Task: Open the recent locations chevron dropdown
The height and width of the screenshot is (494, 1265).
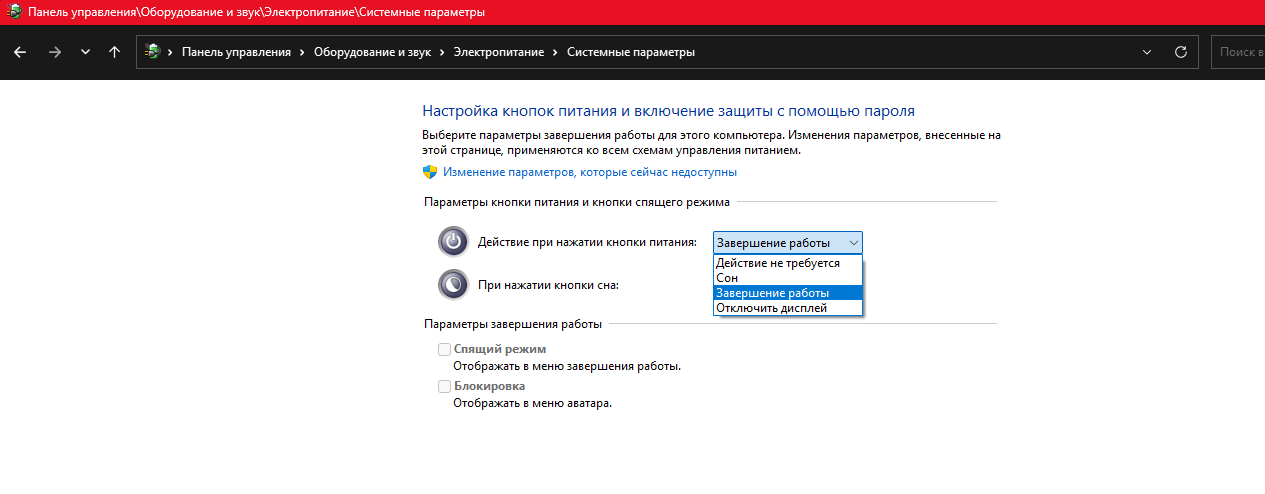Action: [85, 52]
